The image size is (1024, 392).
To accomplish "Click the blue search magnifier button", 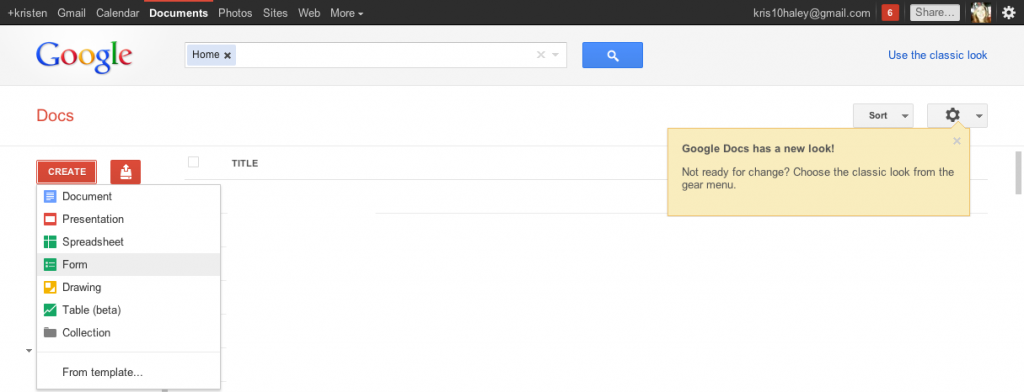I will [612, 56].
